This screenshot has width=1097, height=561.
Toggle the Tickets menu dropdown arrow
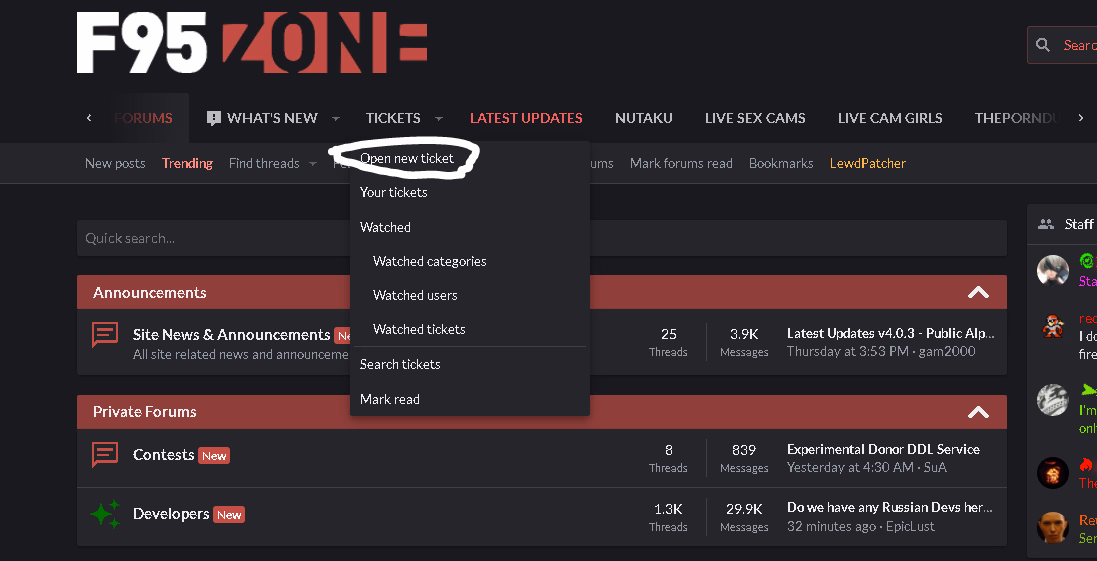pyautogui.click(x=439, y=119)
